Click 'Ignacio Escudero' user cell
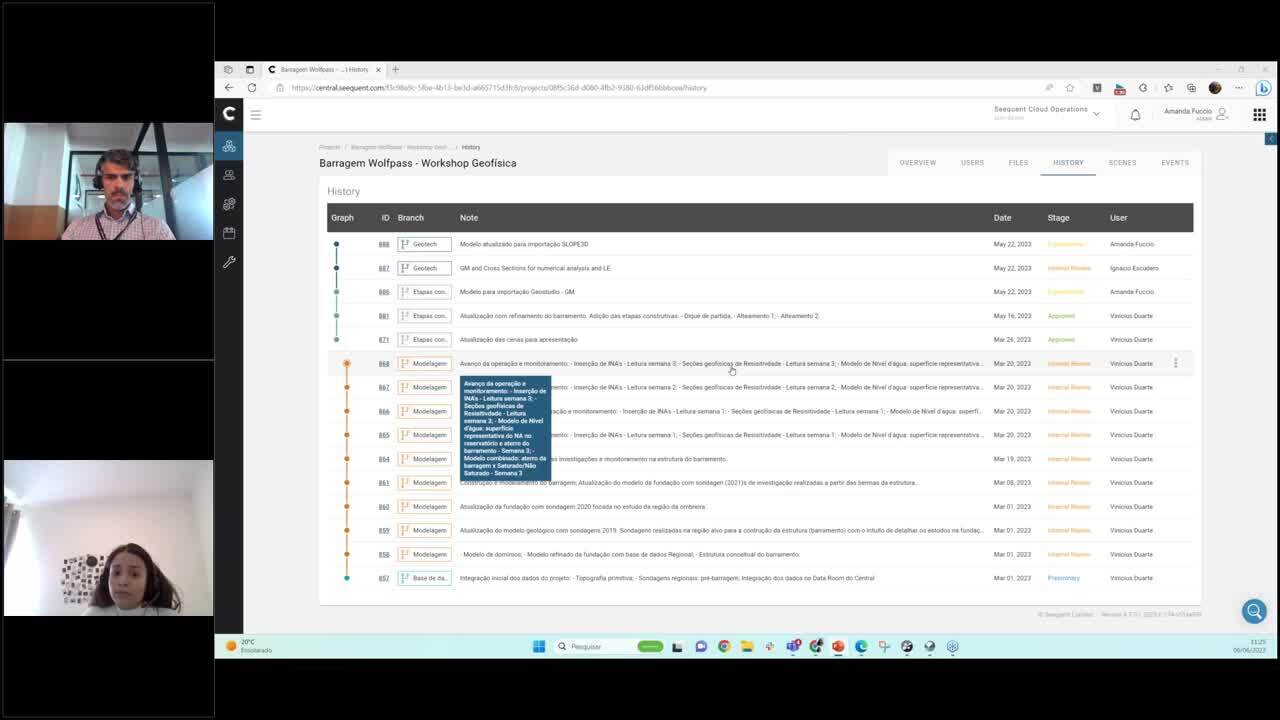 coord(1134,268)
